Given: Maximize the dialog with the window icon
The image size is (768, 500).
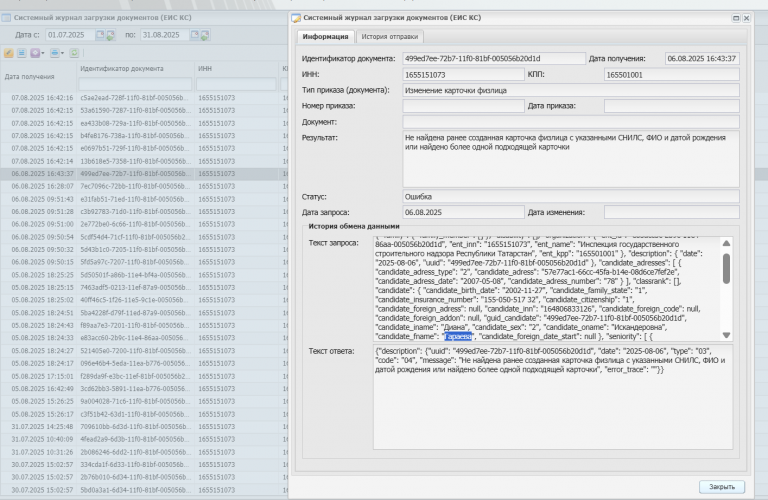Looking at the screenshot, I should [x=736, y=18].
